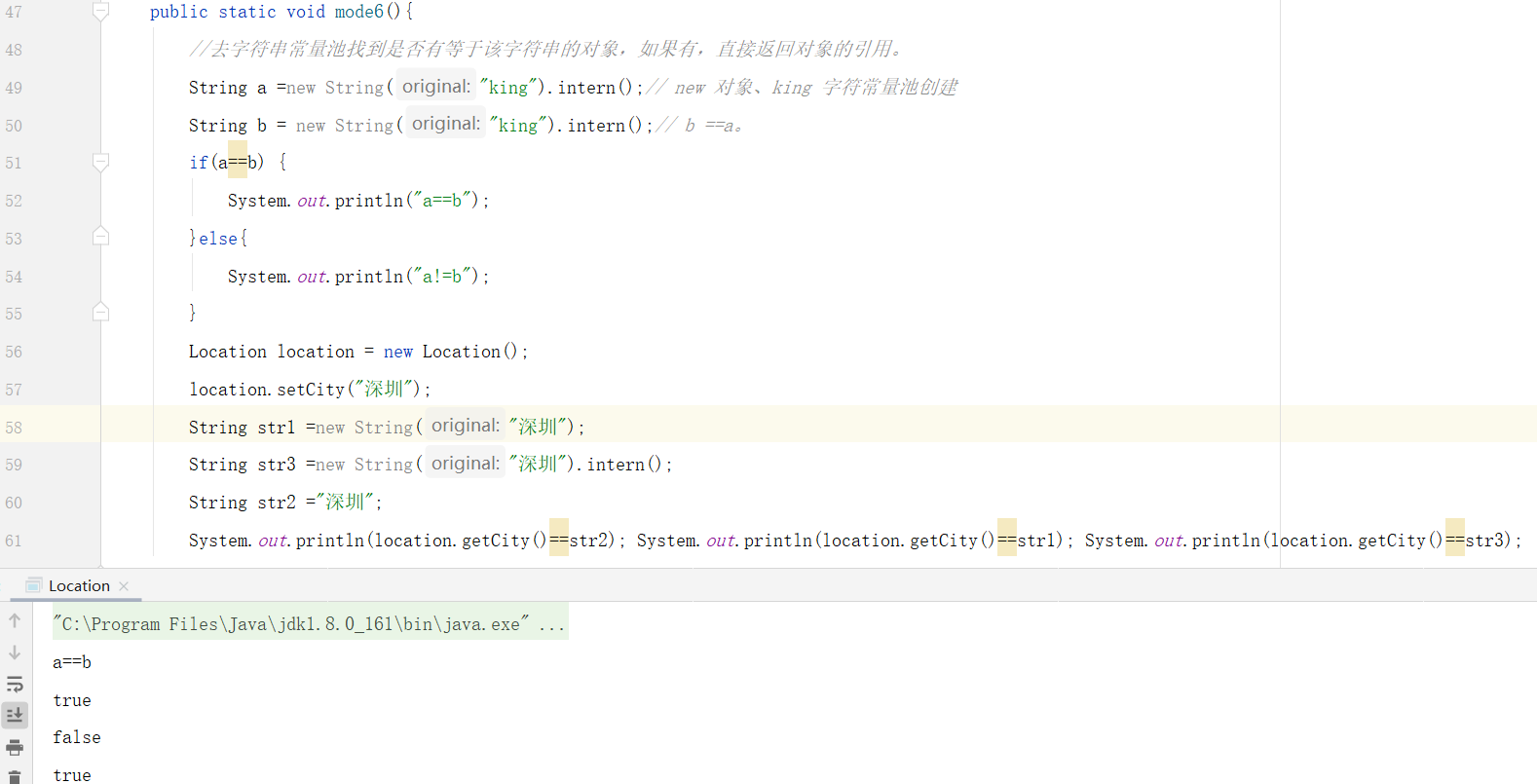Click the original hint on line 58
The image size is (1537, 784).
coord(465,426)
